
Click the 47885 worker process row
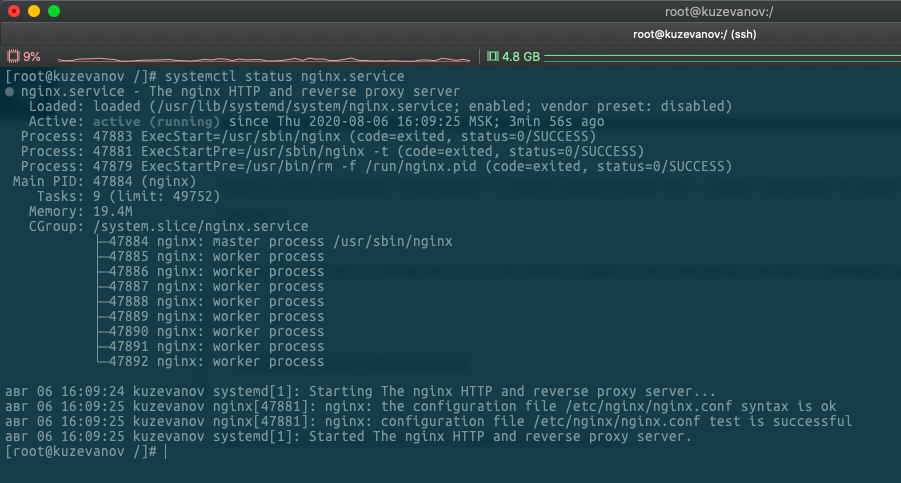210,257
